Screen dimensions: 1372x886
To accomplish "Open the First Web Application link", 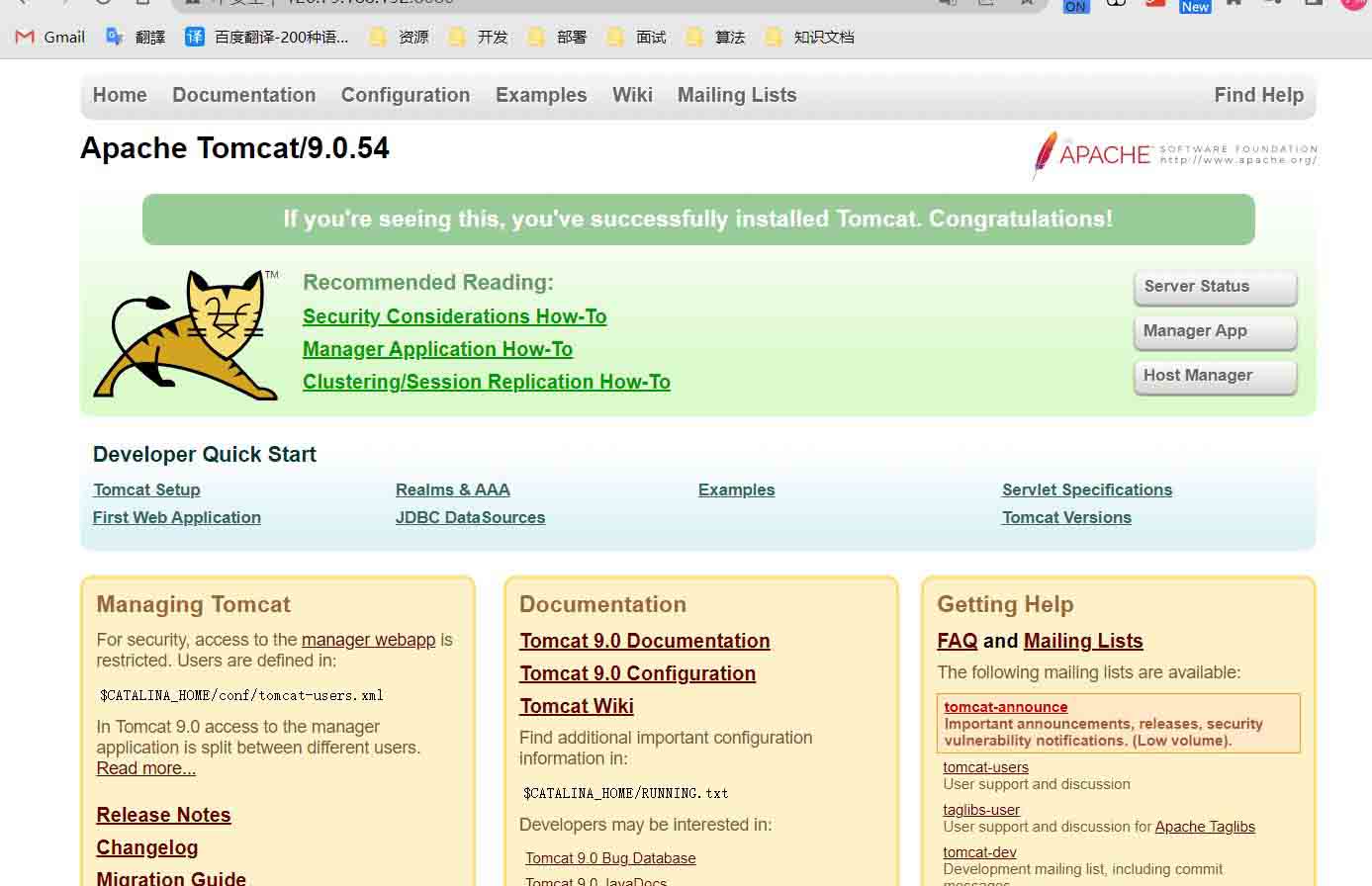I will pyautogui.click(x=177, y=517).
